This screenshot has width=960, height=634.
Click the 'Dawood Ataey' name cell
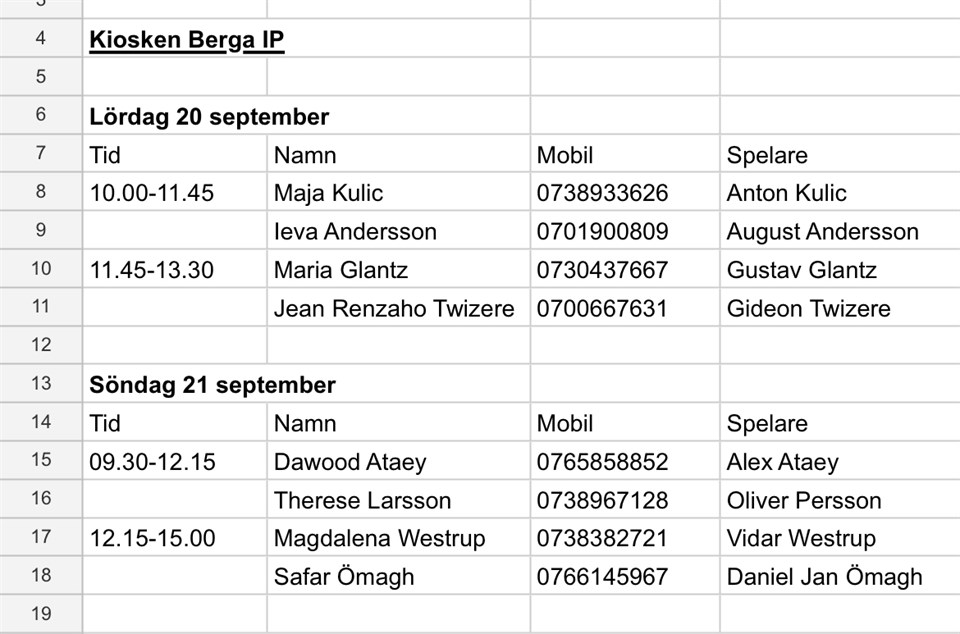point(350,462)
